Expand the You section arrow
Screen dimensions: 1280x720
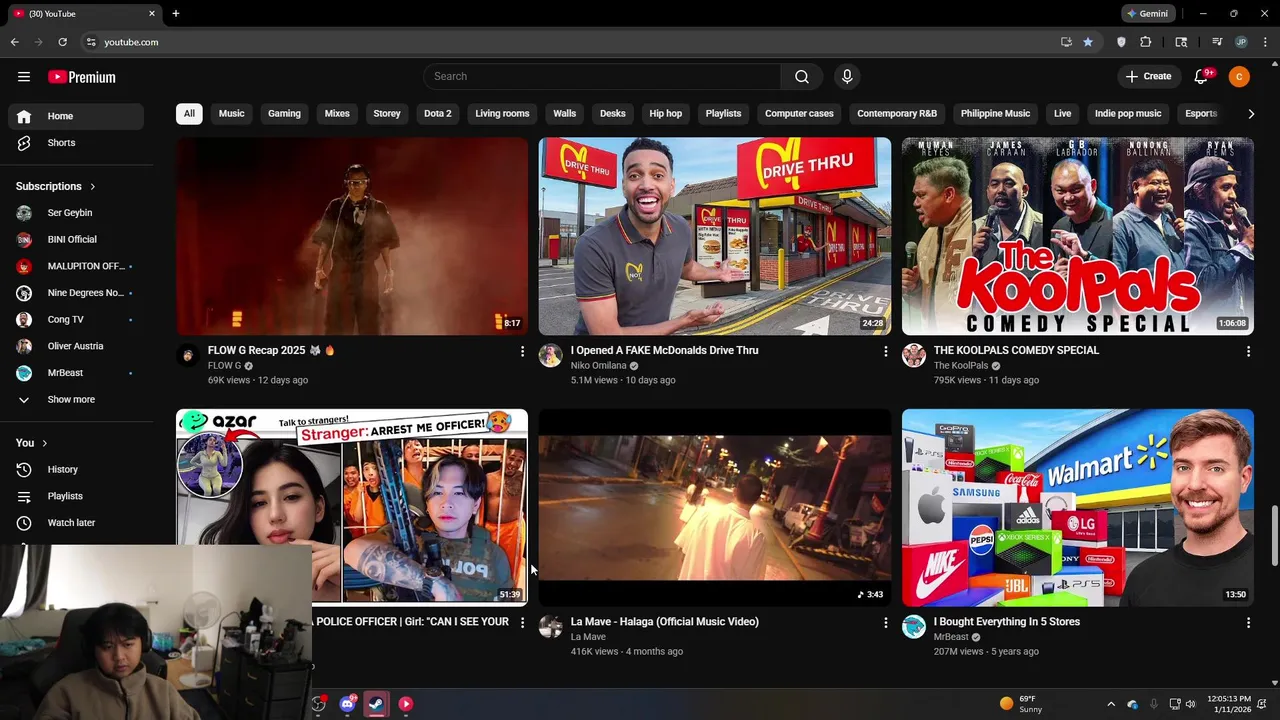coord(44,443)
